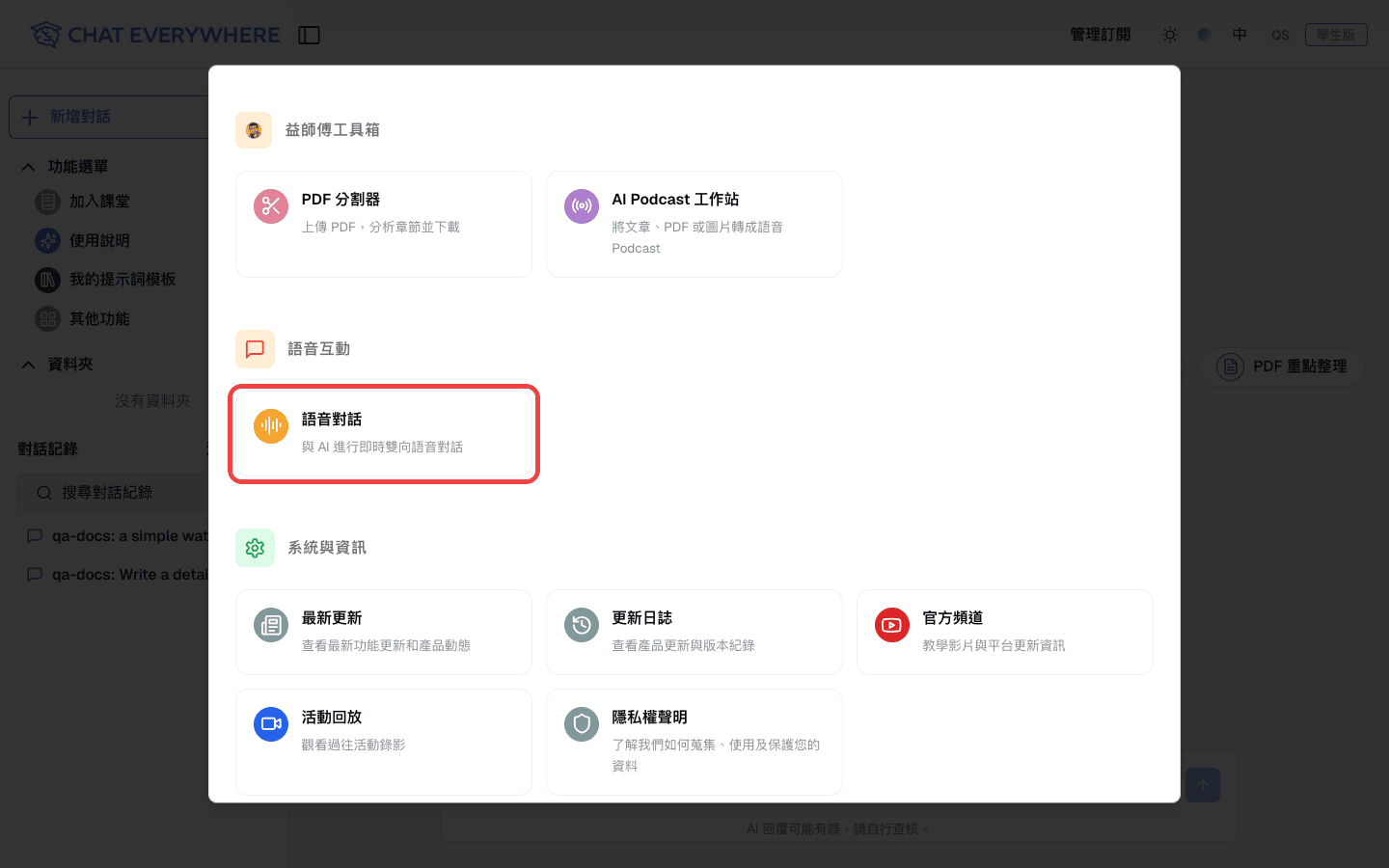Screen dimensions: 1389x868
Task: Collapse the 功能選單 section
Action: pyautogui.click(x=28, y=167)
